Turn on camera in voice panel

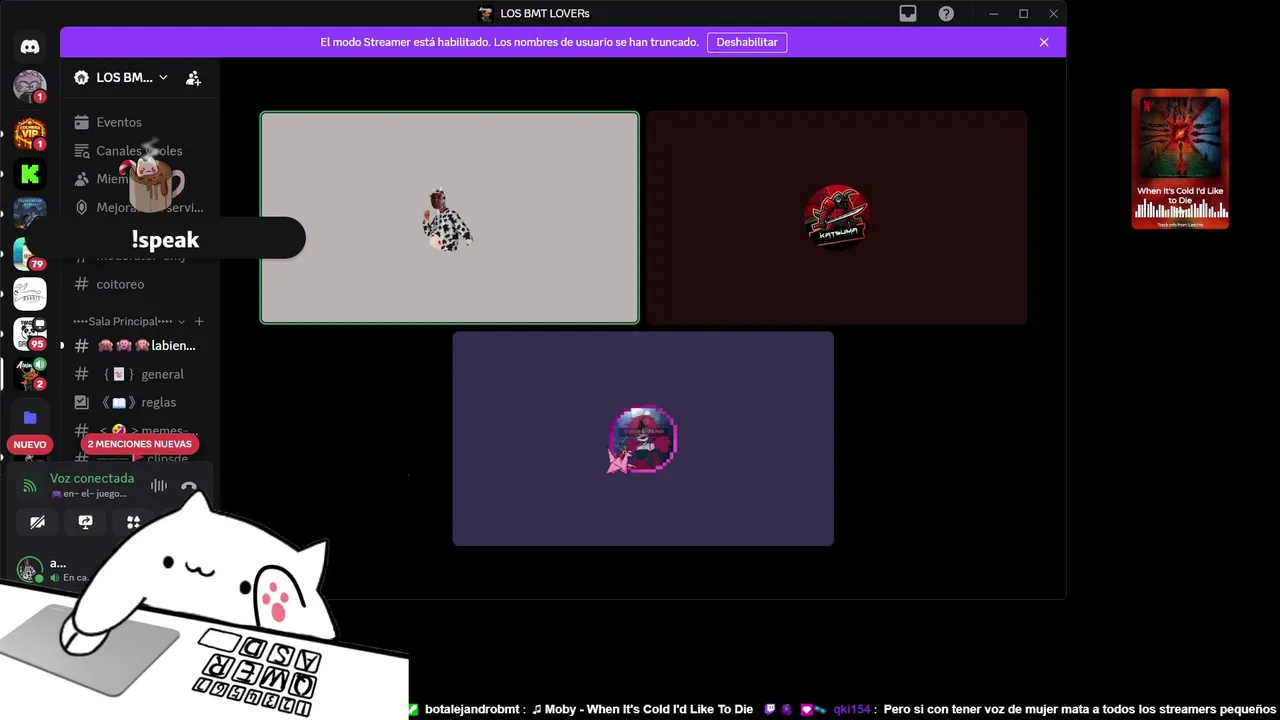click(x=37, y=522)
